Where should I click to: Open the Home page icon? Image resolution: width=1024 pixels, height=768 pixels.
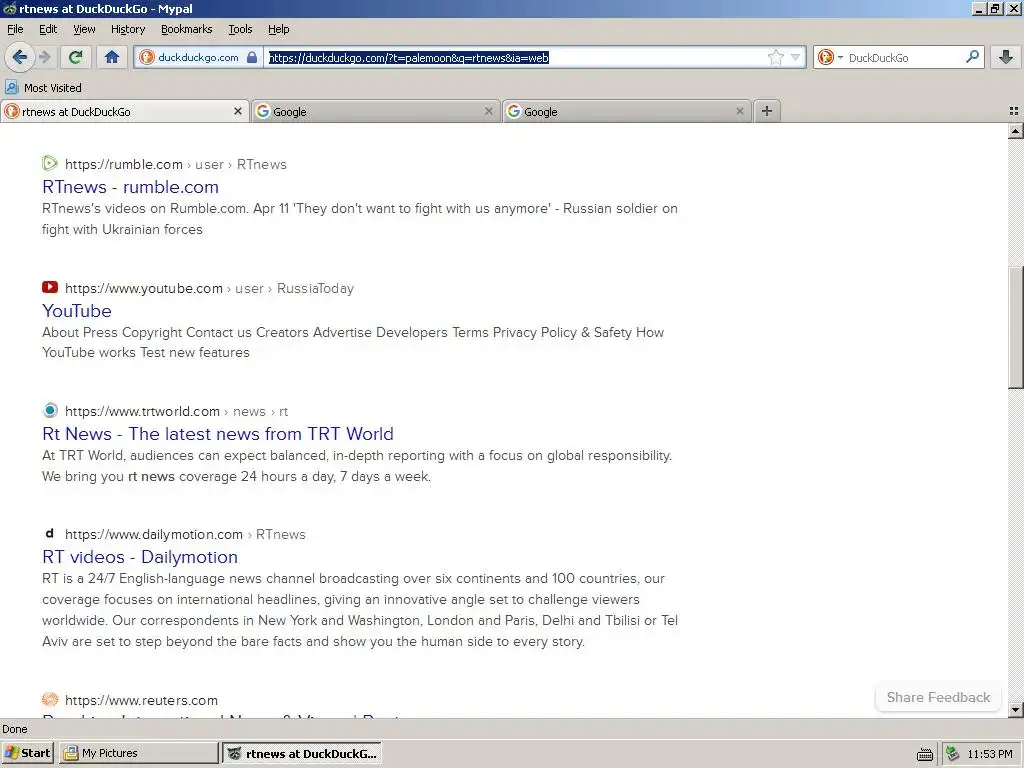112,57
